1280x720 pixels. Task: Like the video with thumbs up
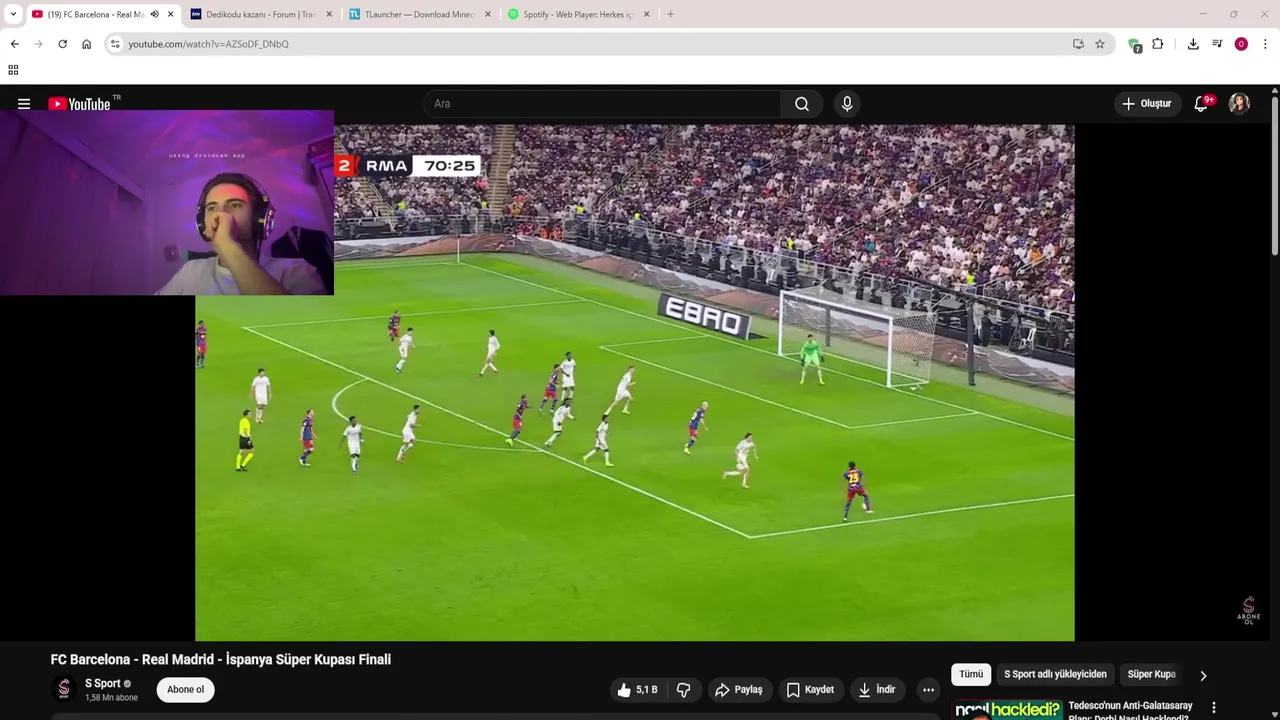coord(637,690)
